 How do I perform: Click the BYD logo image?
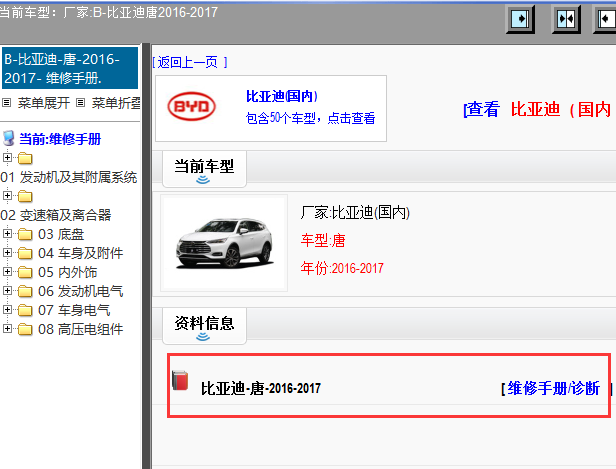[x=191, y=106]
